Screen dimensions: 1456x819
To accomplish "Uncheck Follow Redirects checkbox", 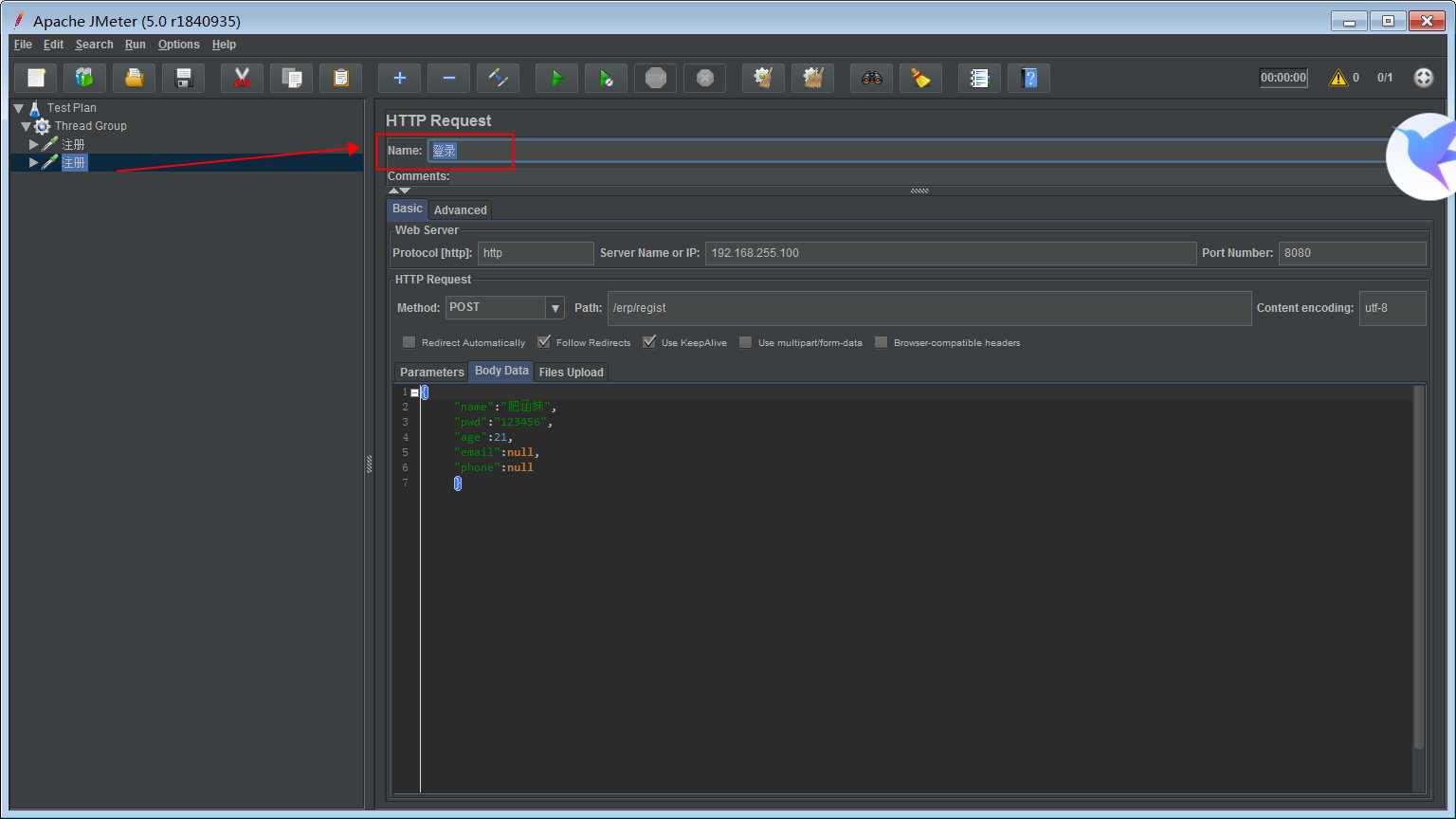I will click(x=544, y=342).
